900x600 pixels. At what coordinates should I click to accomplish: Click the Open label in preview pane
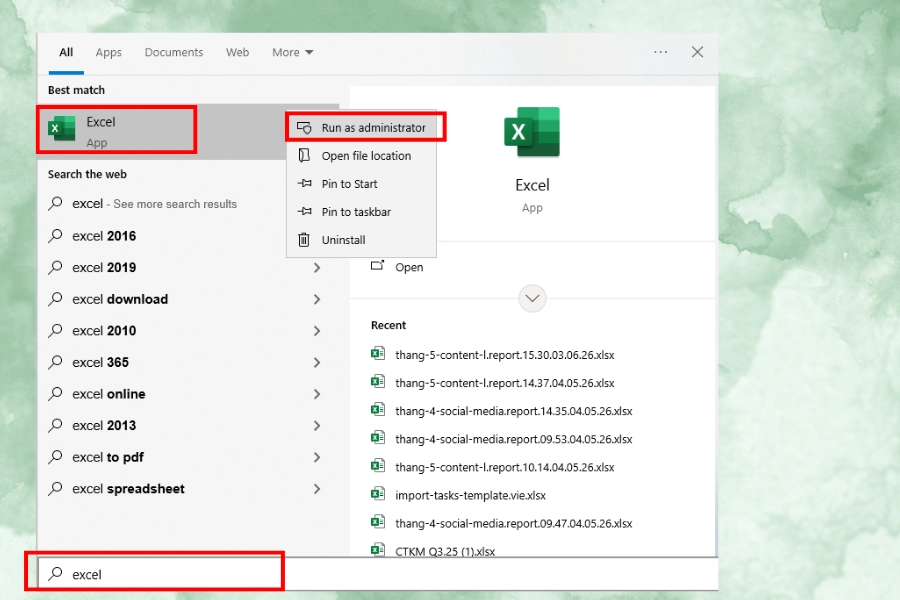click(409, 267)
